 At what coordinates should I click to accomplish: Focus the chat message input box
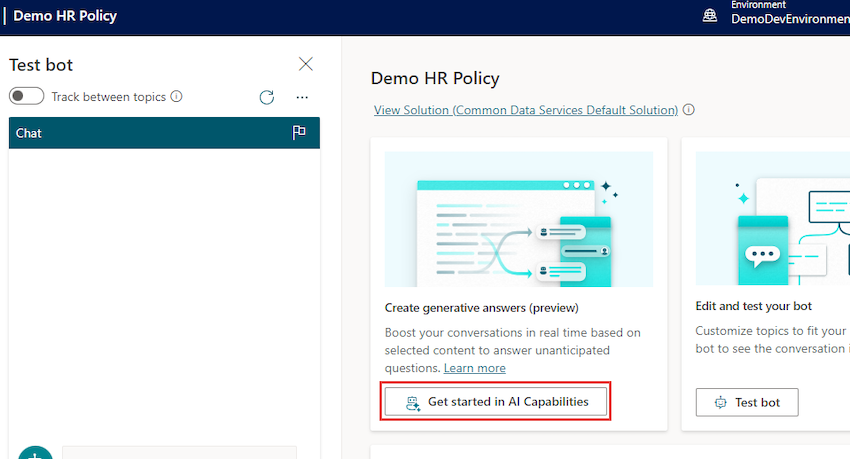[180, 453]
